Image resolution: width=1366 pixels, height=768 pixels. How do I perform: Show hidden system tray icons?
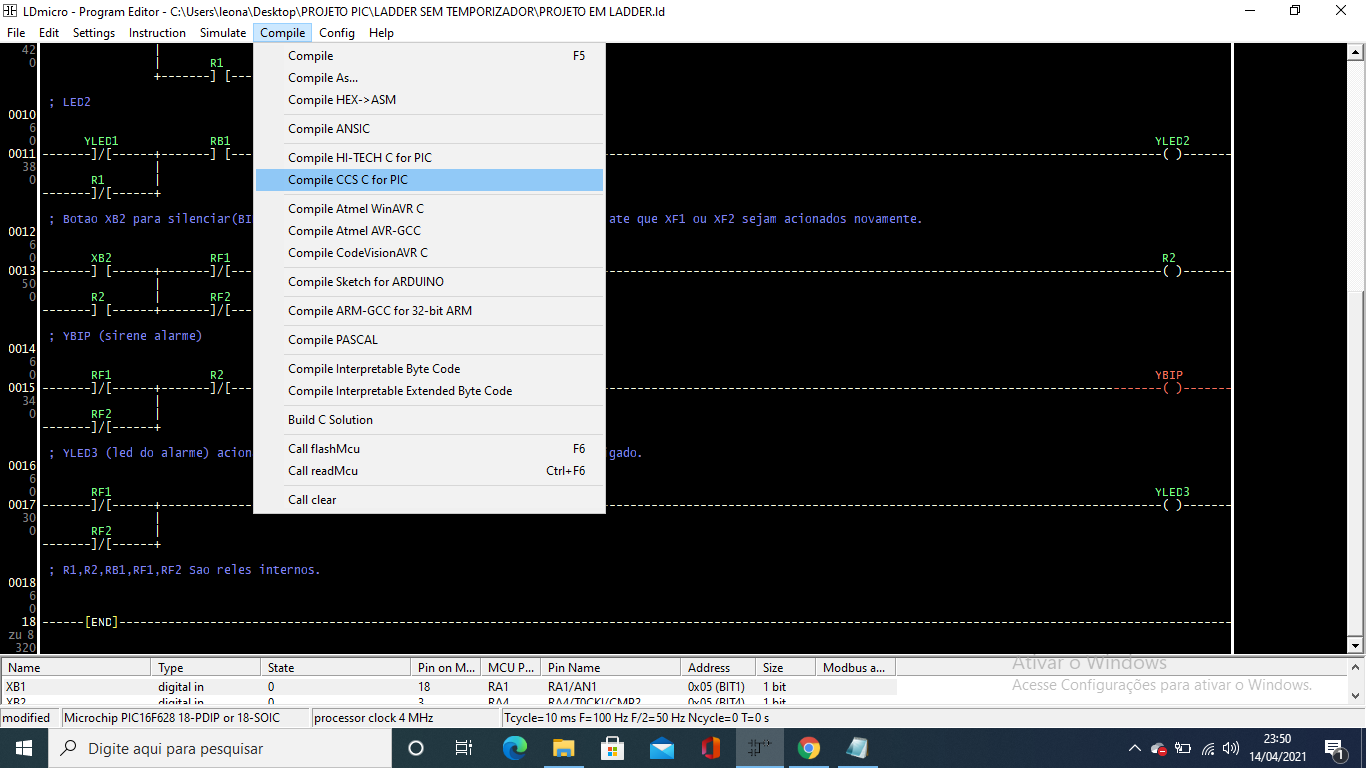click(x=1134, y=748)
